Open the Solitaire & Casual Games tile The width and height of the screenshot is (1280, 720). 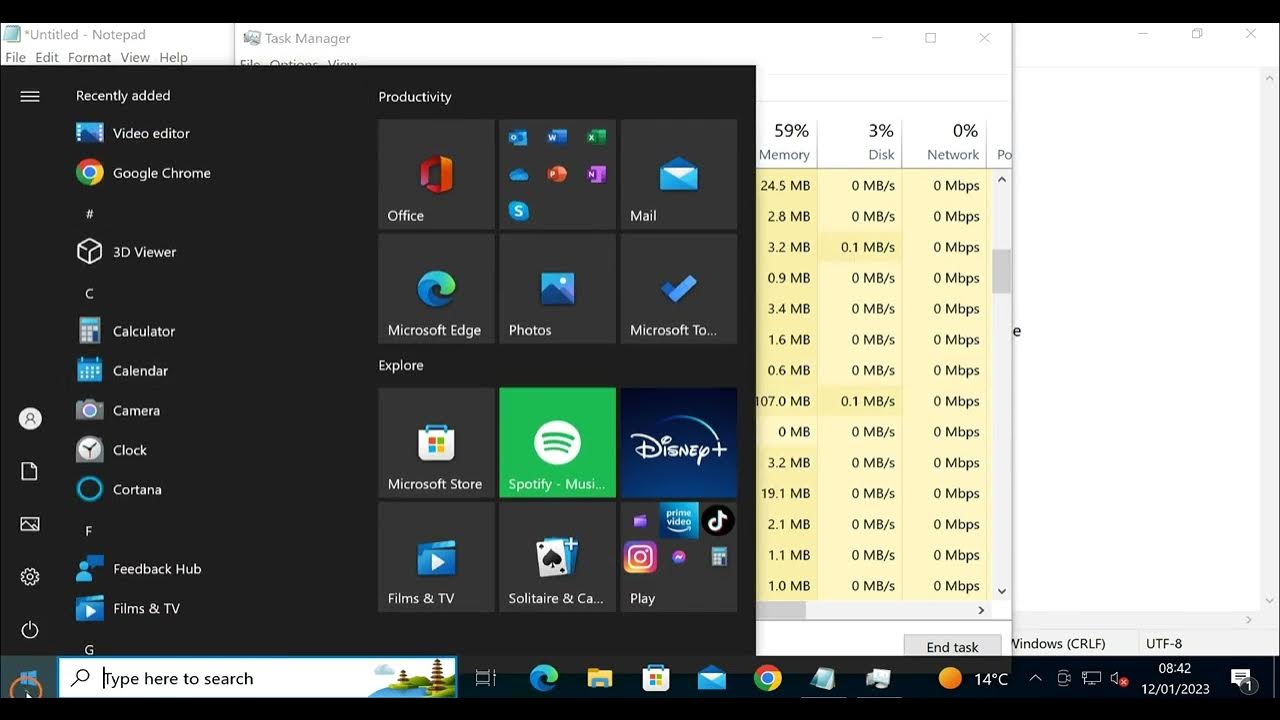click(557, 557)
